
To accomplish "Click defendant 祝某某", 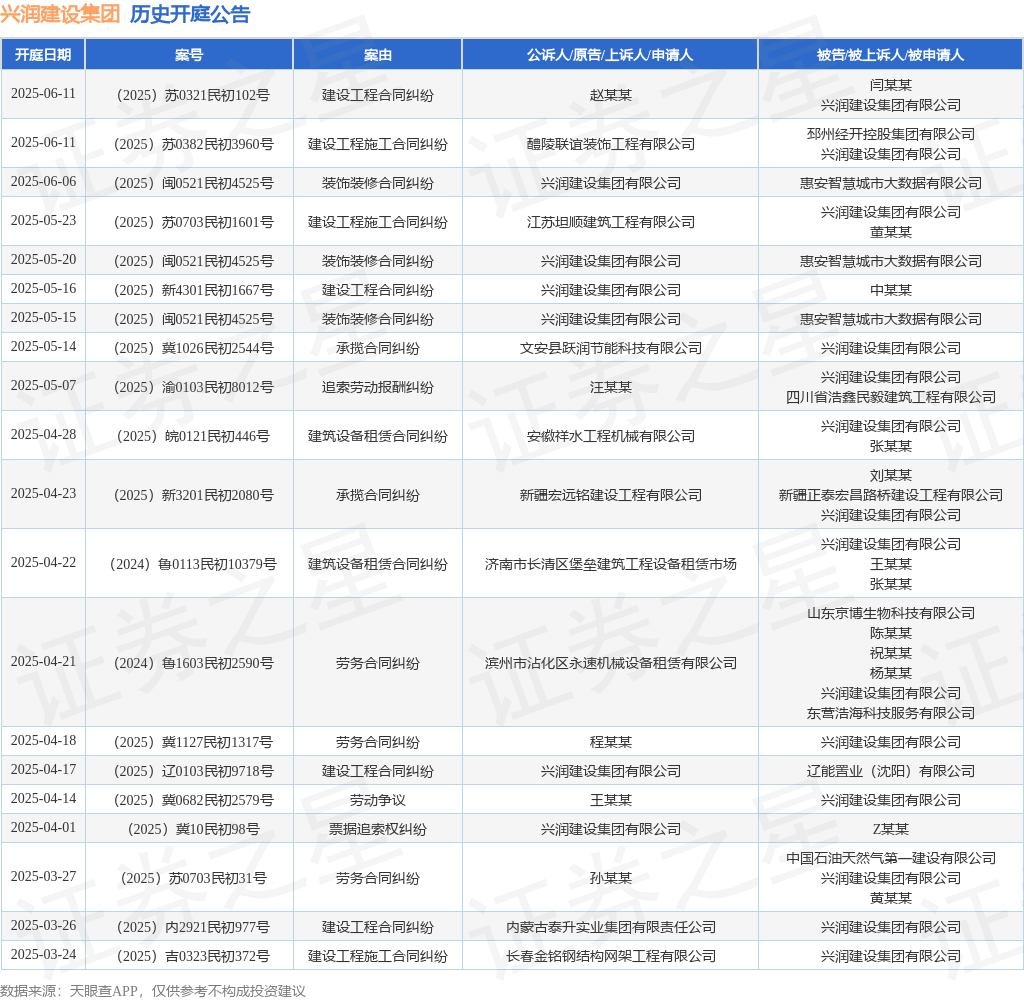I will pyautogui.click(x=890, y=653).
